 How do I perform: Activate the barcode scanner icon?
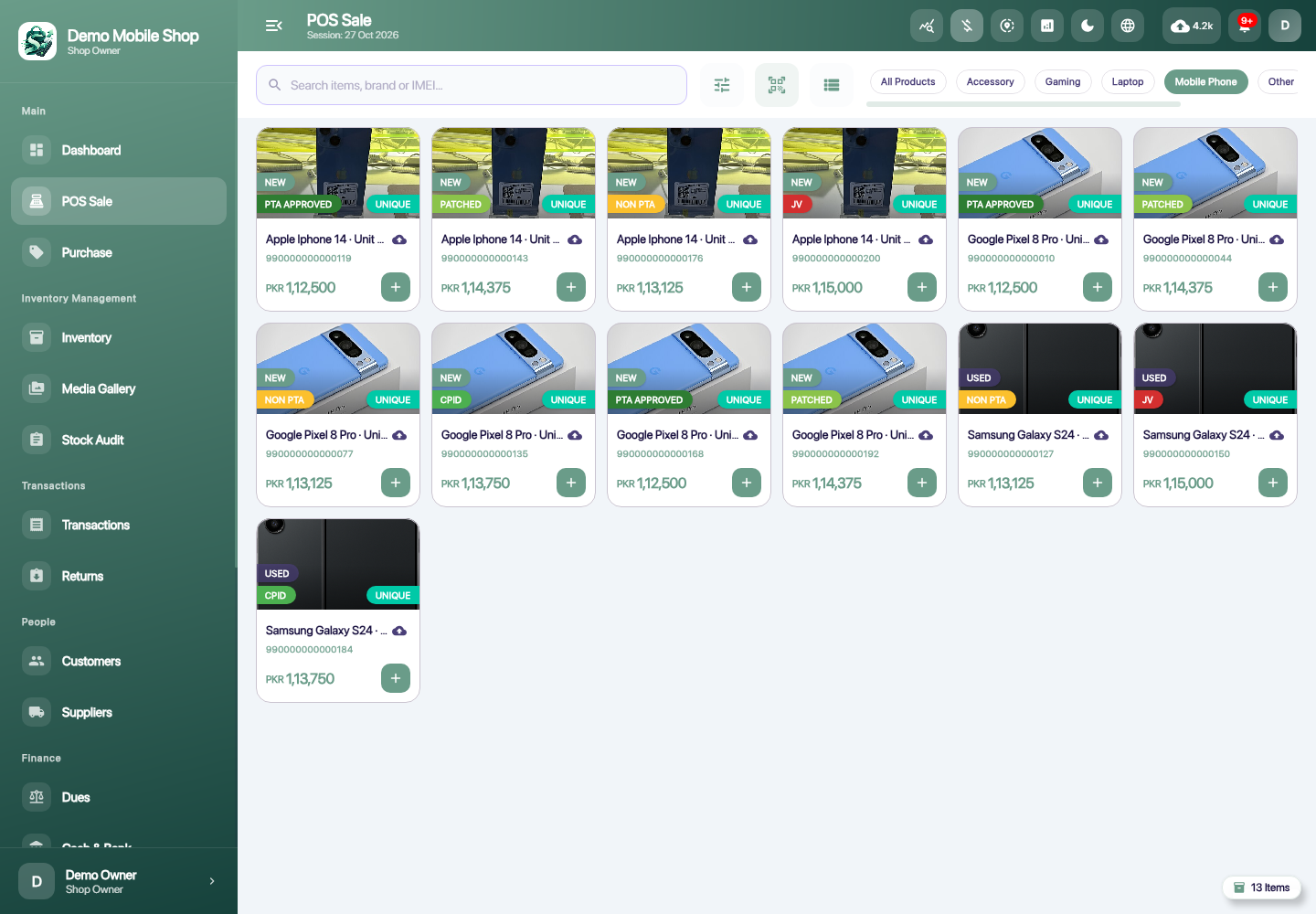[x=777, y=85]
